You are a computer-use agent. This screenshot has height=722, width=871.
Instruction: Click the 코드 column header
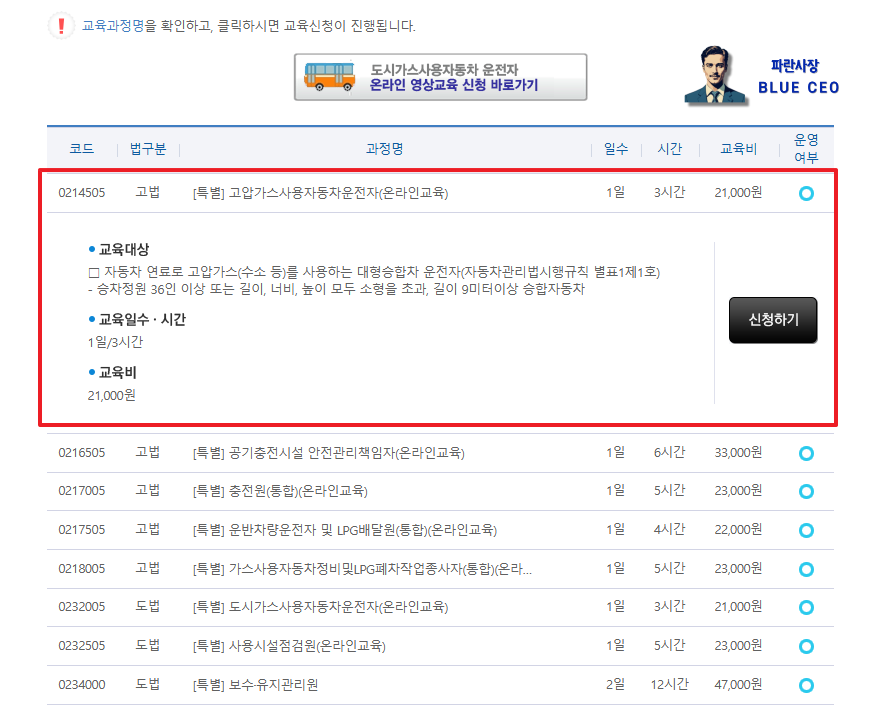point(81,147)
